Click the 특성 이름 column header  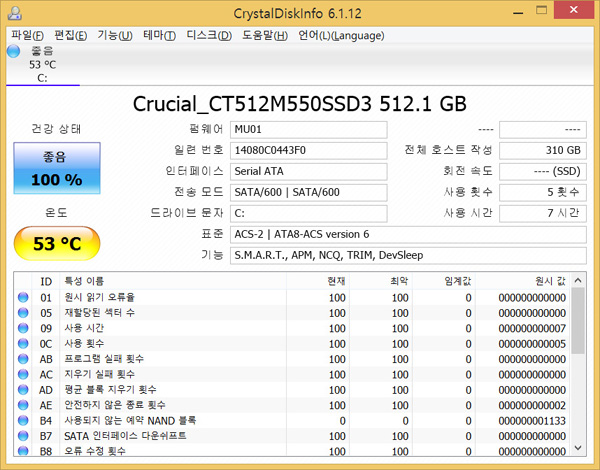(173, 281)
